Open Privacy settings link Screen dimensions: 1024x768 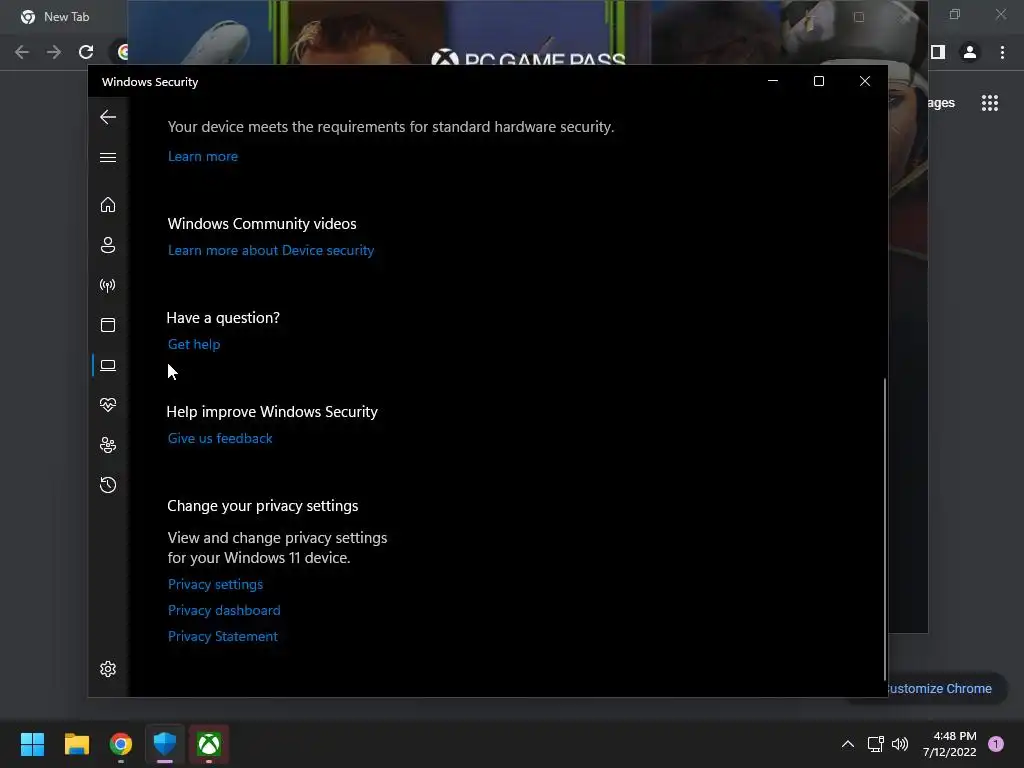[x=216, y=584]
